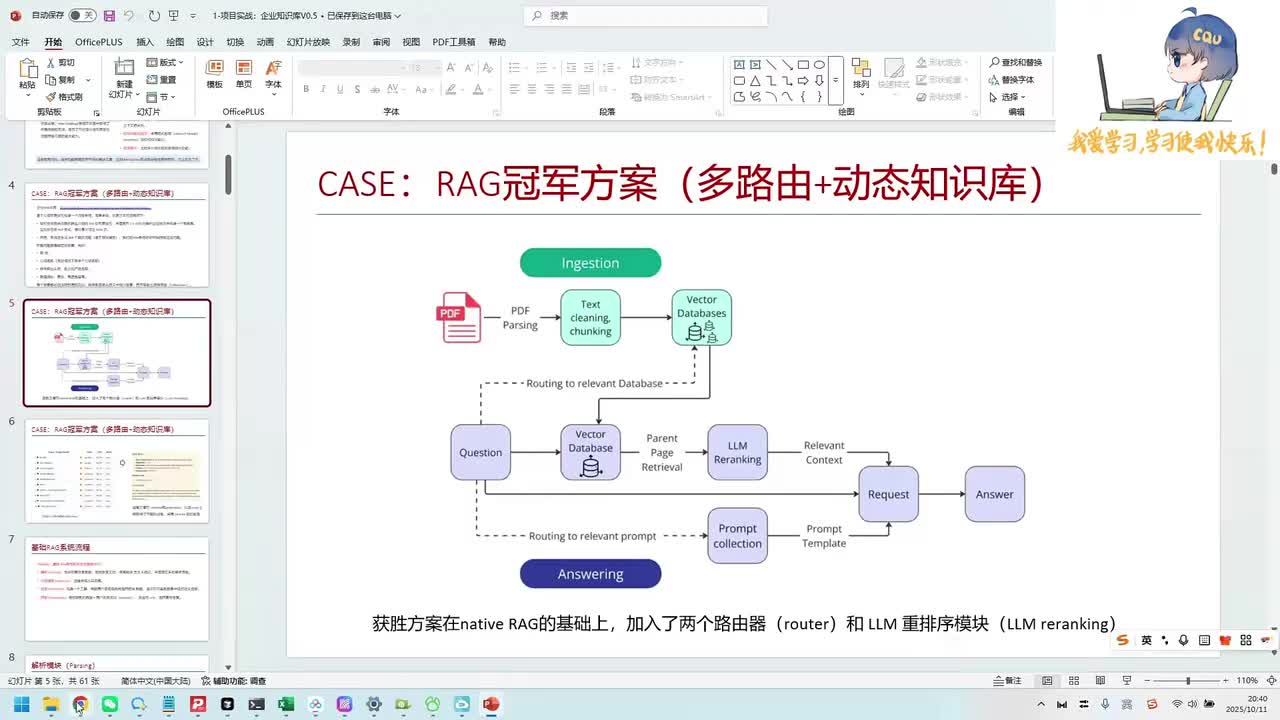Switch to the 设计 (Design) tab
1280x720 pixels.
click(x=205, y=42)
